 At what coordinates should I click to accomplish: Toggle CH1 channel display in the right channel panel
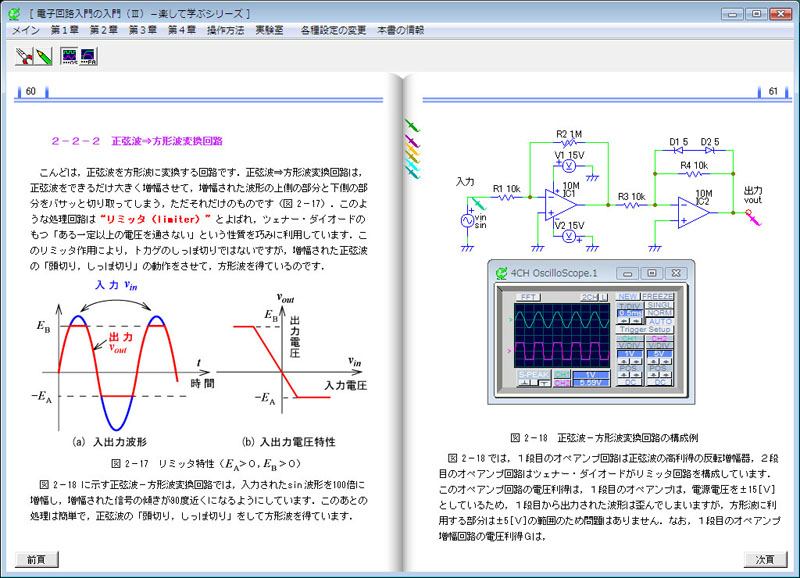click(630, 338)
